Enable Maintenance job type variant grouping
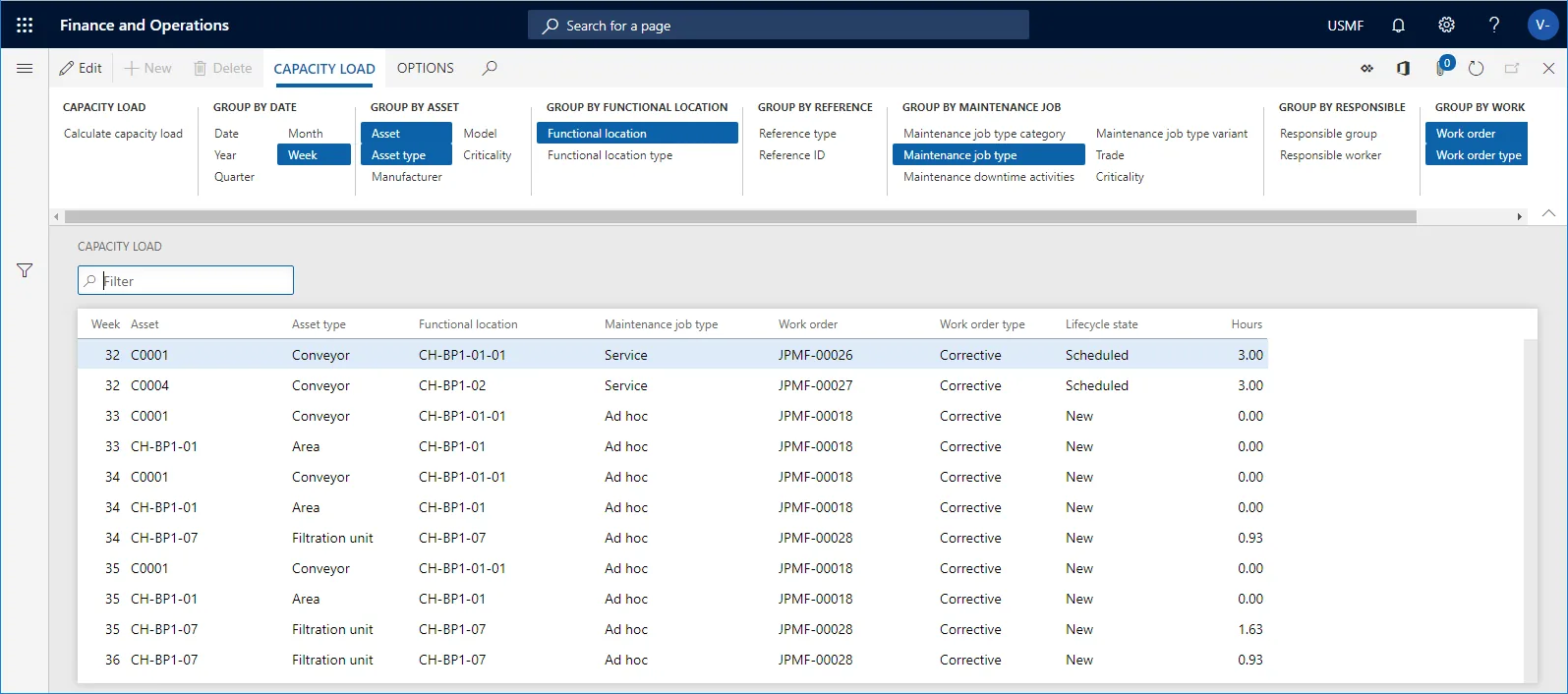 coord(1172,134)
